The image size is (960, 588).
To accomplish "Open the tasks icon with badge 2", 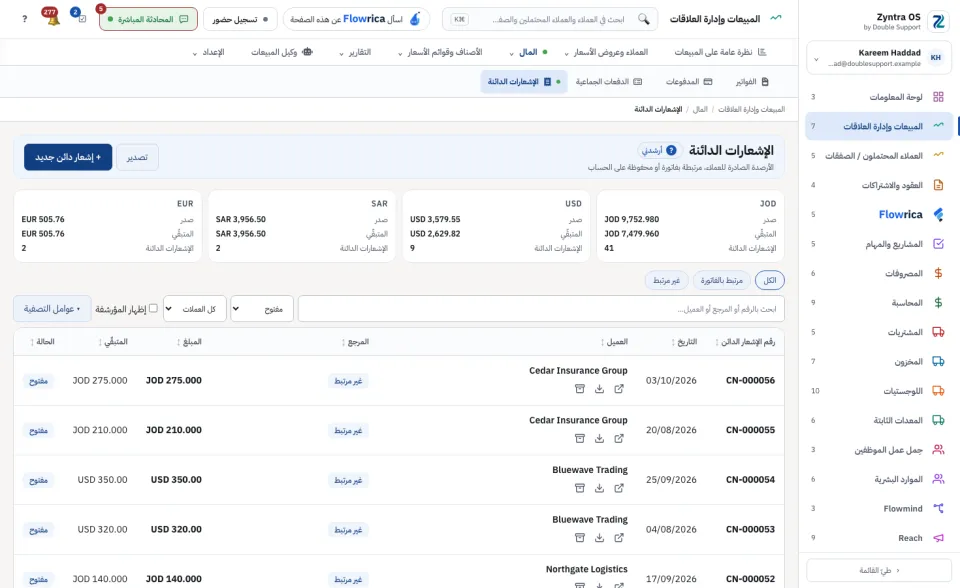I will click(x=82, y=18).
